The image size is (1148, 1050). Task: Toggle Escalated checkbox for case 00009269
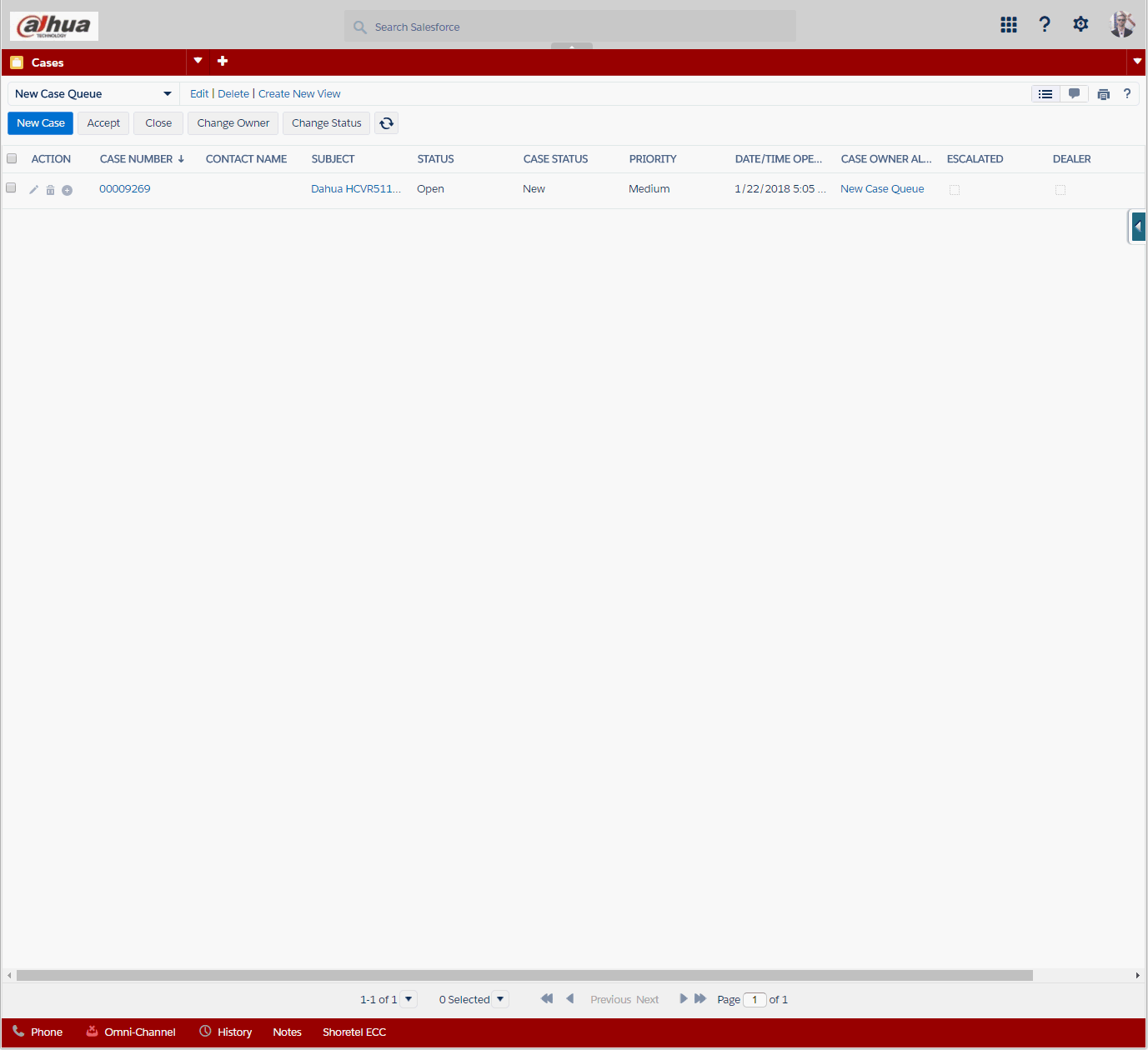(x=955, y=190)
